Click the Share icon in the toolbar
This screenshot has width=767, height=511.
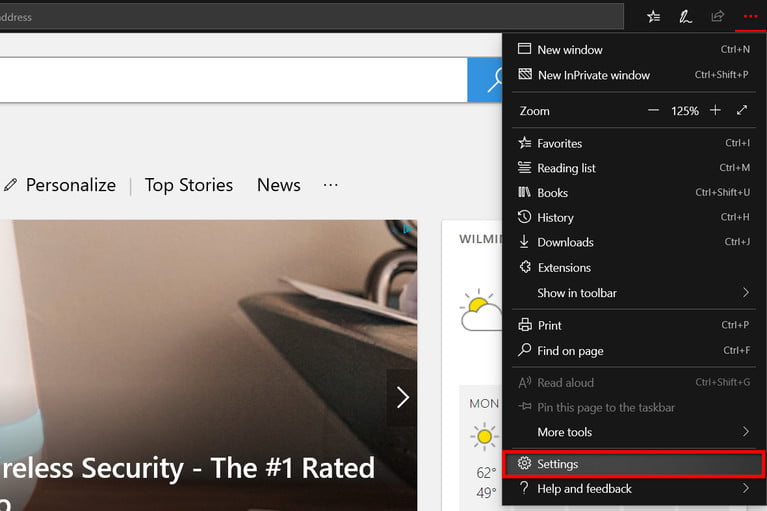718,17
